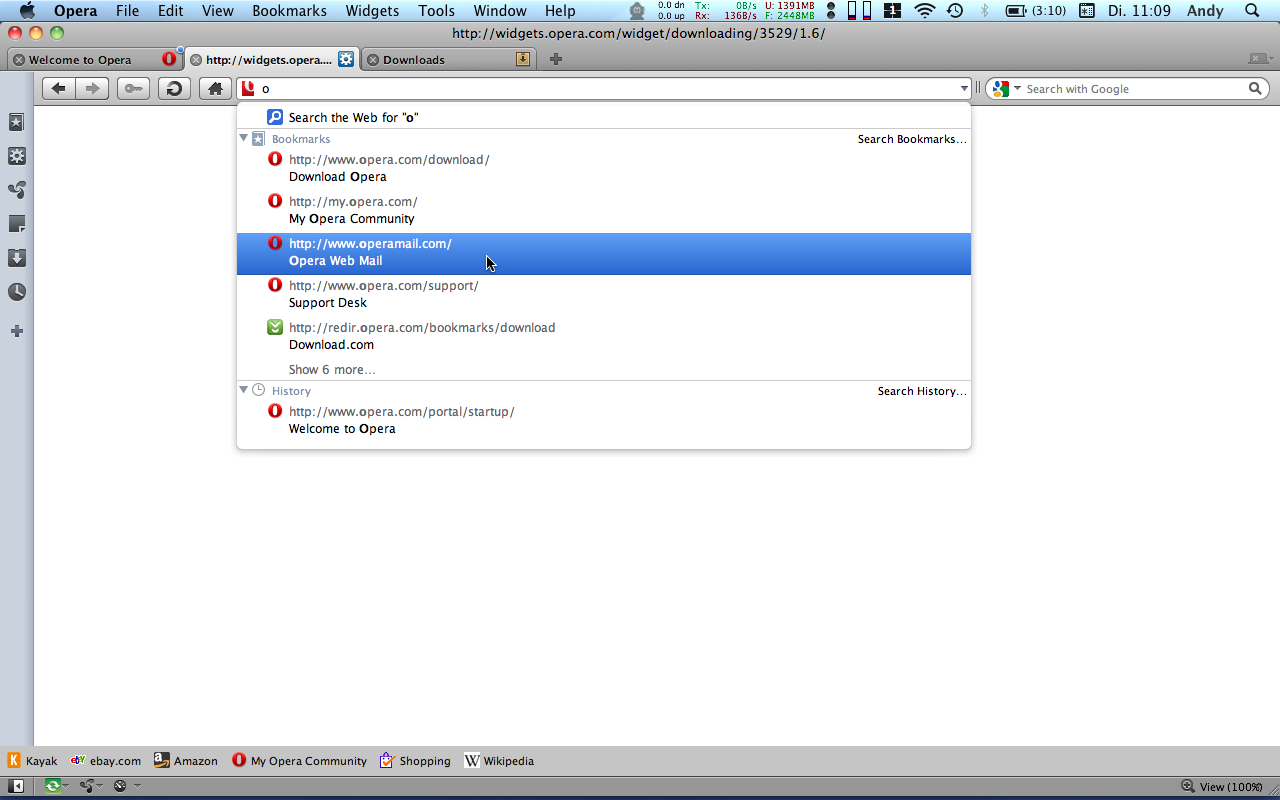The height and width of the screenshot is (800, 1280).
Task: Click Search Bookmarks… link
Action: pos(911,139)
